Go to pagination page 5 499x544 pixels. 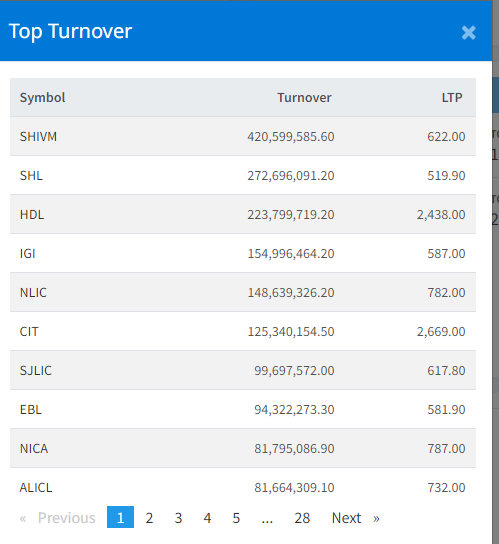pyautogui.click(x=236, y=518)
